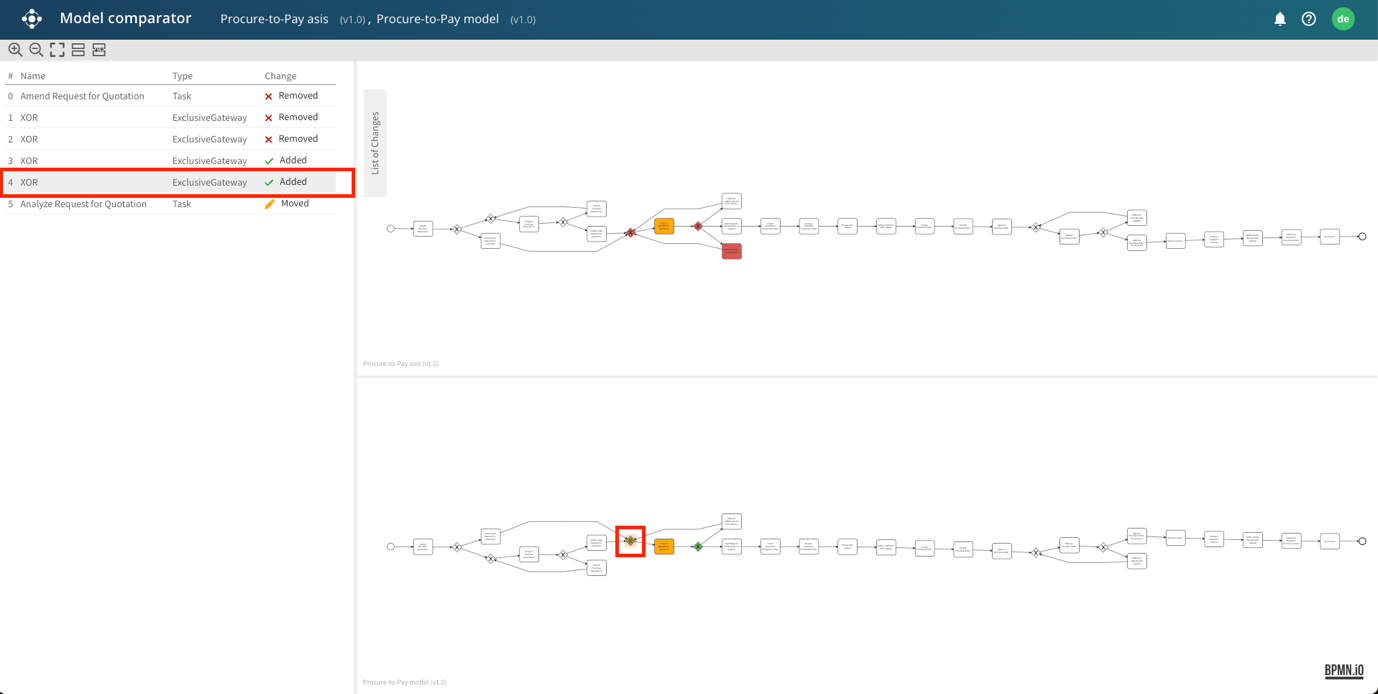Click the fit-to-screen icon in toolbar
1378x694 pixels.
click(57, 50)
